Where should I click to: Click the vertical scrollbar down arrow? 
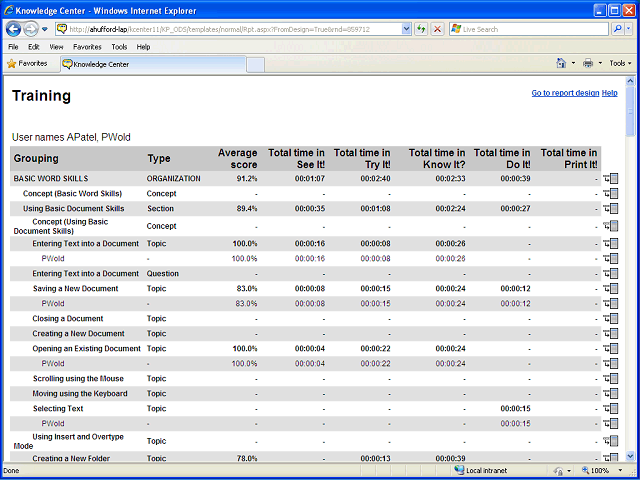(x=630, y=456)
